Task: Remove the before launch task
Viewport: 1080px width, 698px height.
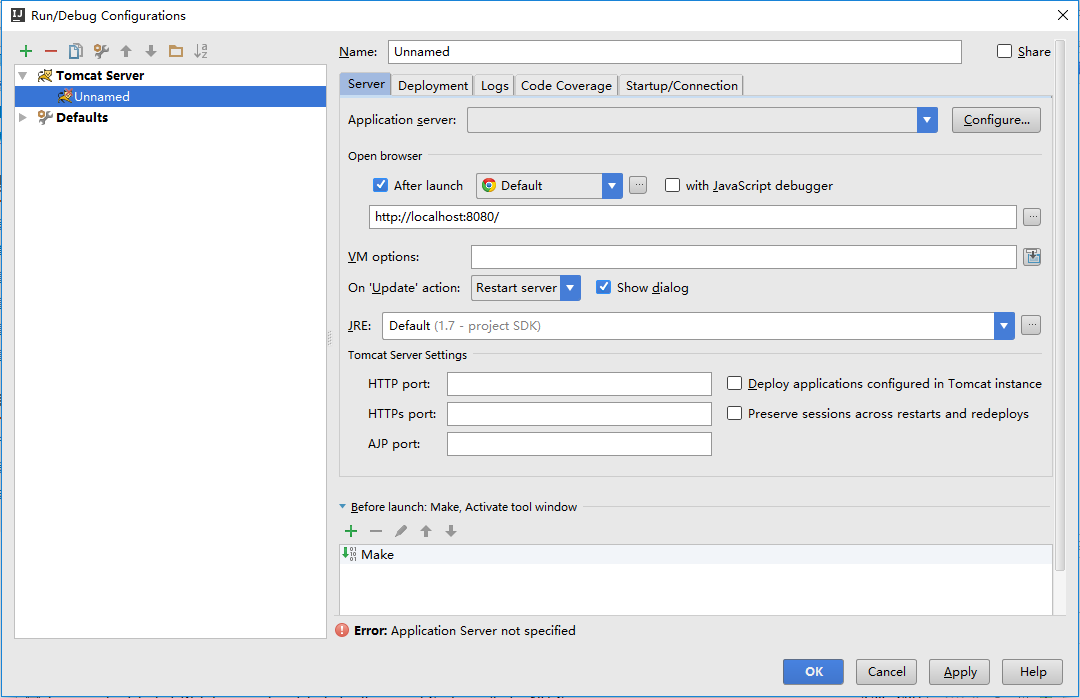Action: pyautogui.click(x=376, y=531)
